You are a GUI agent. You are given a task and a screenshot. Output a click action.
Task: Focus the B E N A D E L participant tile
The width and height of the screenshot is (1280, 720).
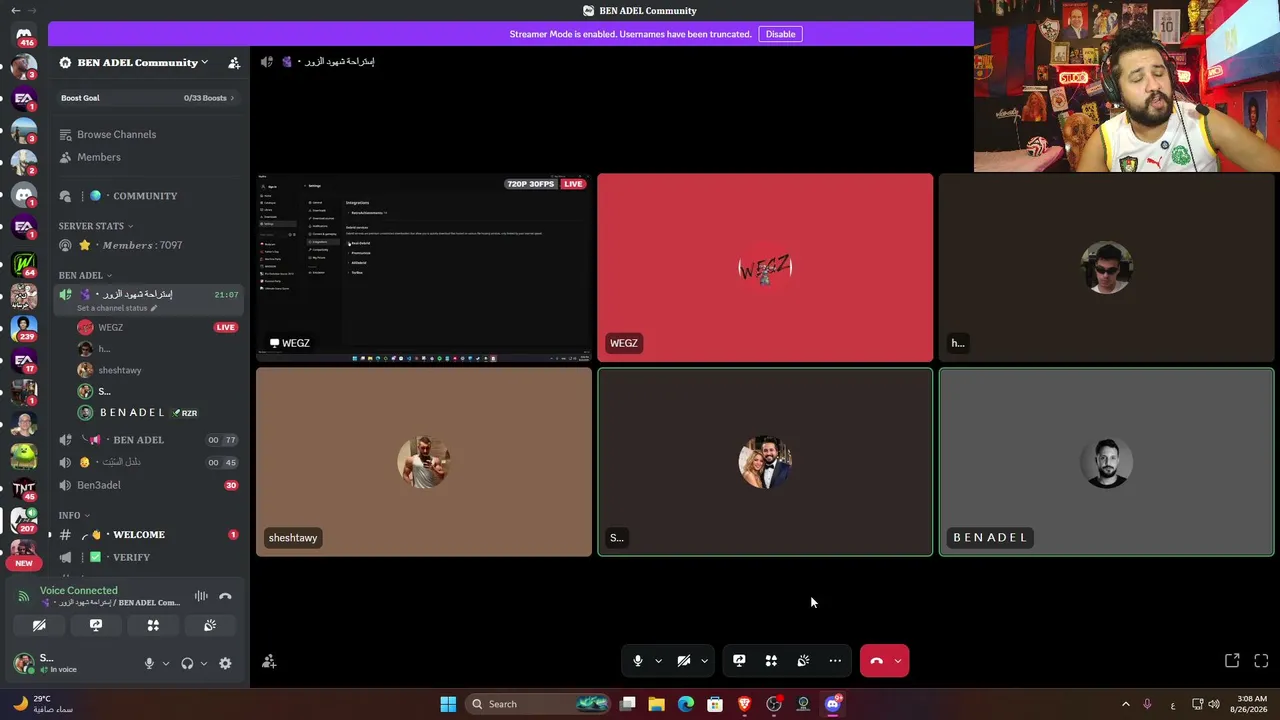pos(1106,462)
